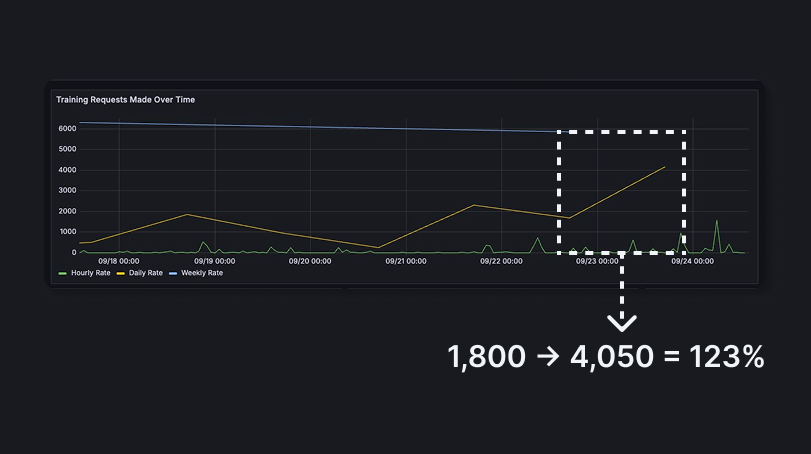The height and width of the screenshot is (454, 811).
Task: Click the 1,800 → 4,050 = 123% annotation text
Action: pos(606,357)
